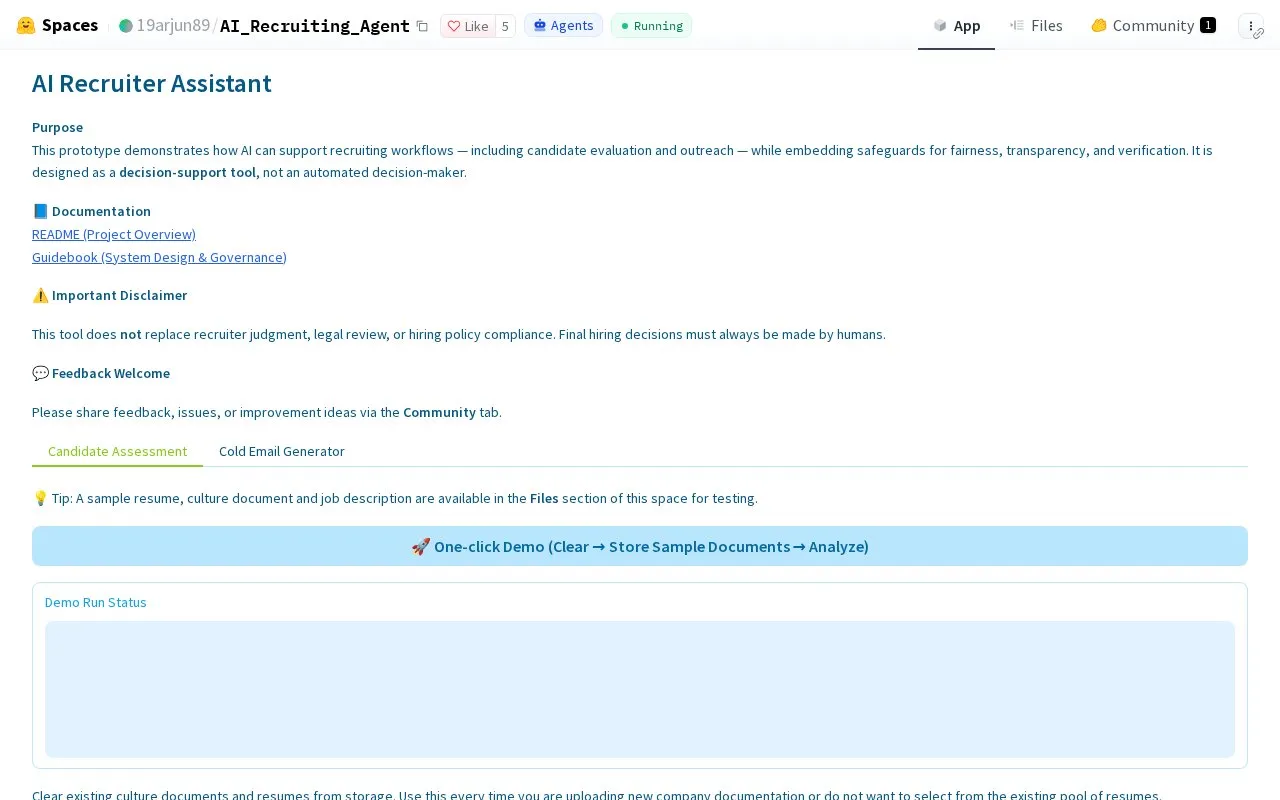Click the AI Recruiter Assistant heading
Image resolution: width=1280 pixels, height=800 pixels.
pos(152,83)
